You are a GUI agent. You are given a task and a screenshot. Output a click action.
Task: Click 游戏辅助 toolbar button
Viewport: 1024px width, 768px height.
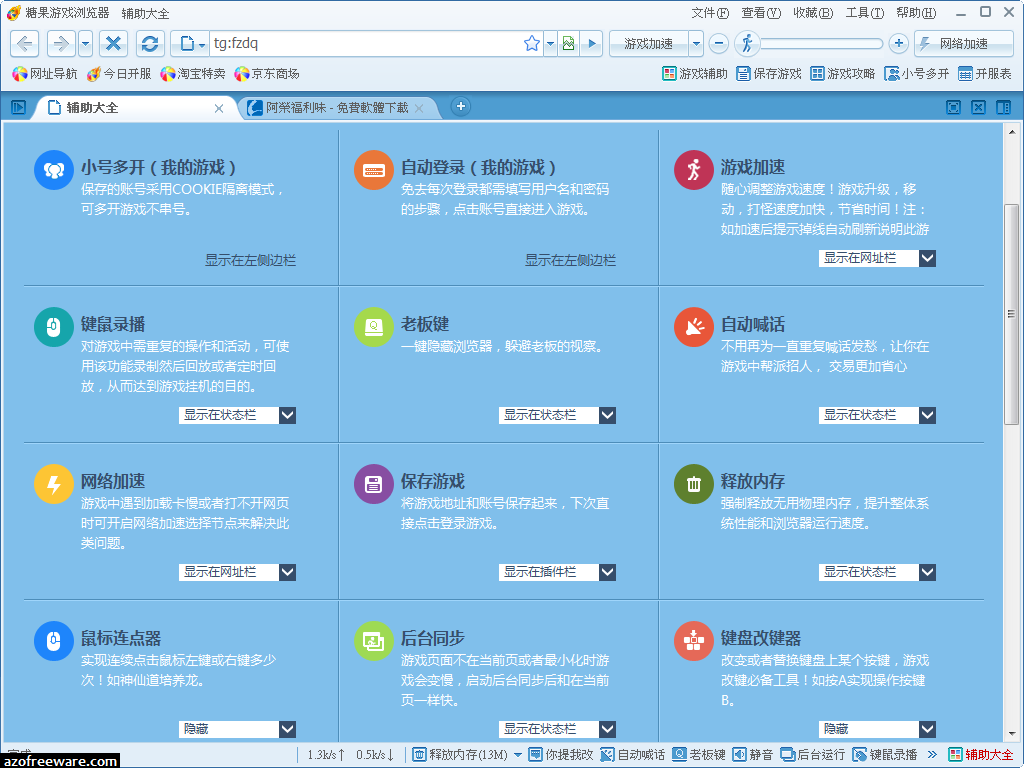tap(694, 74)
